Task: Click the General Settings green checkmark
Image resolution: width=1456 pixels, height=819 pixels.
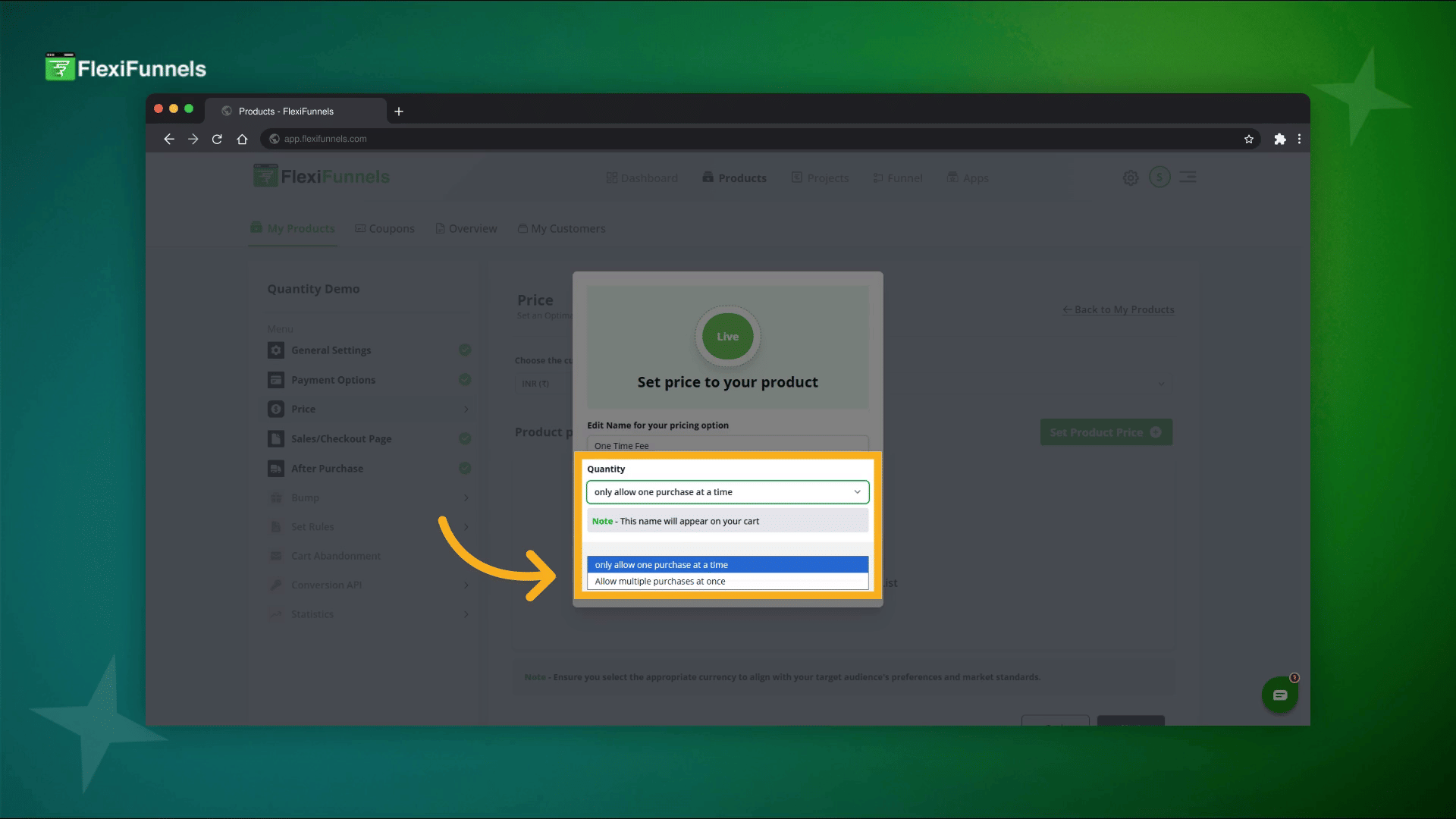Action: pyautogui.click(x=465, y=350)
